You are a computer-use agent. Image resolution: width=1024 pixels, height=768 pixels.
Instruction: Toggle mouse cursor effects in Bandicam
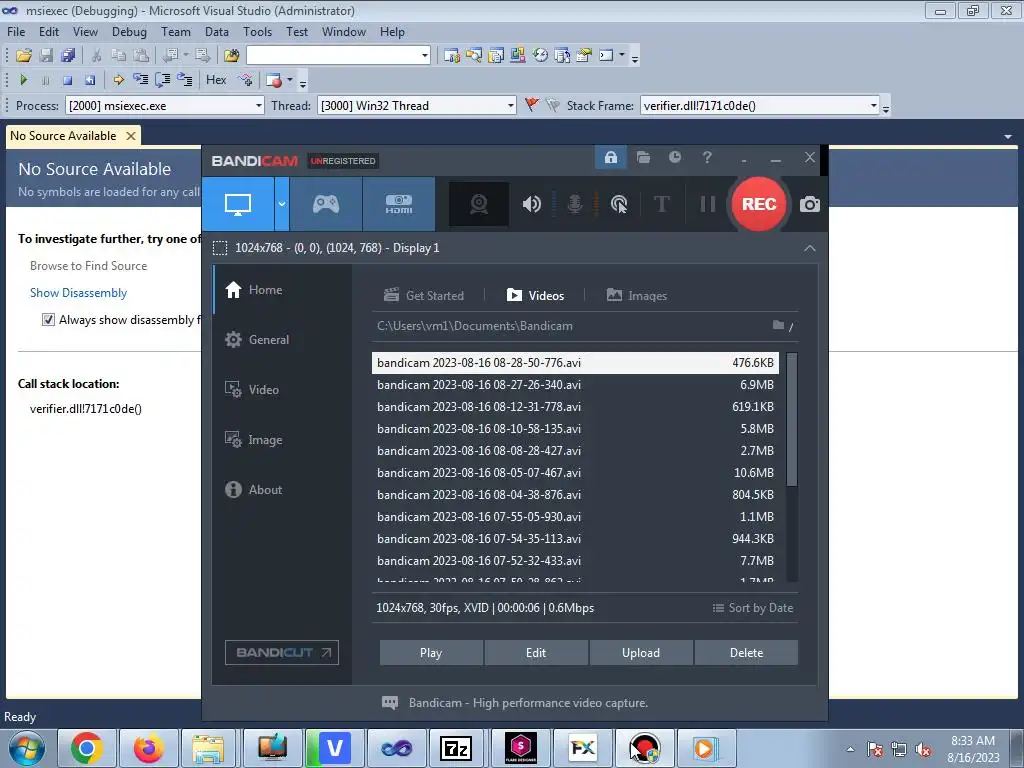click(618, 204)
